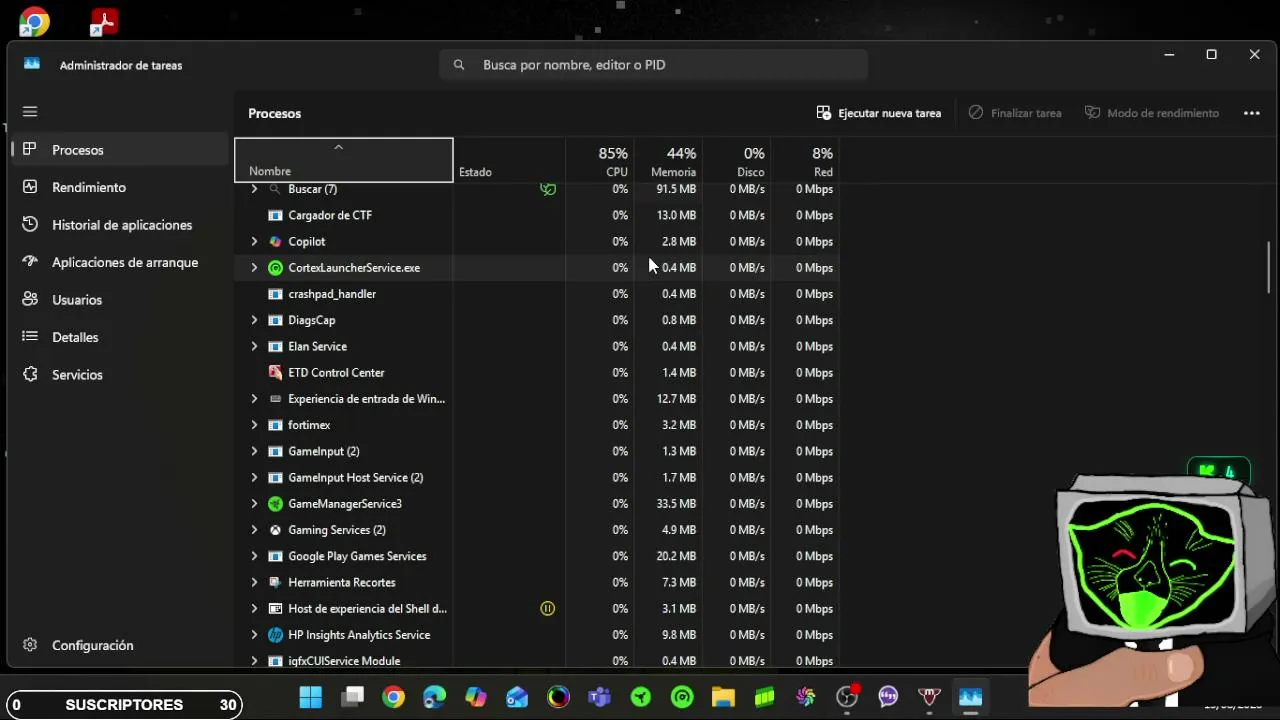Sort by the Disco column header

(737, 160)
